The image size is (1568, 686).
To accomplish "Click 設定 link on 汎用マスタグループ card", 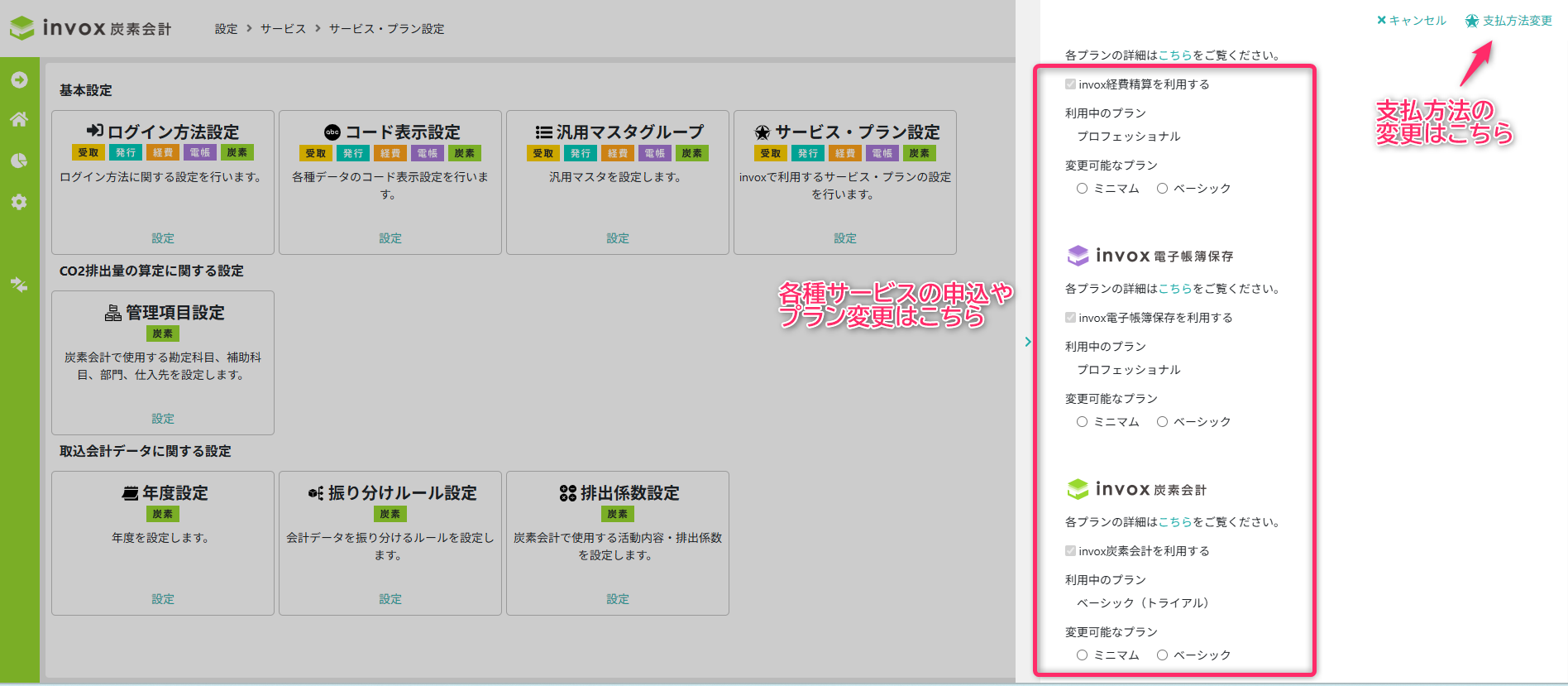I will click(618, 238).
